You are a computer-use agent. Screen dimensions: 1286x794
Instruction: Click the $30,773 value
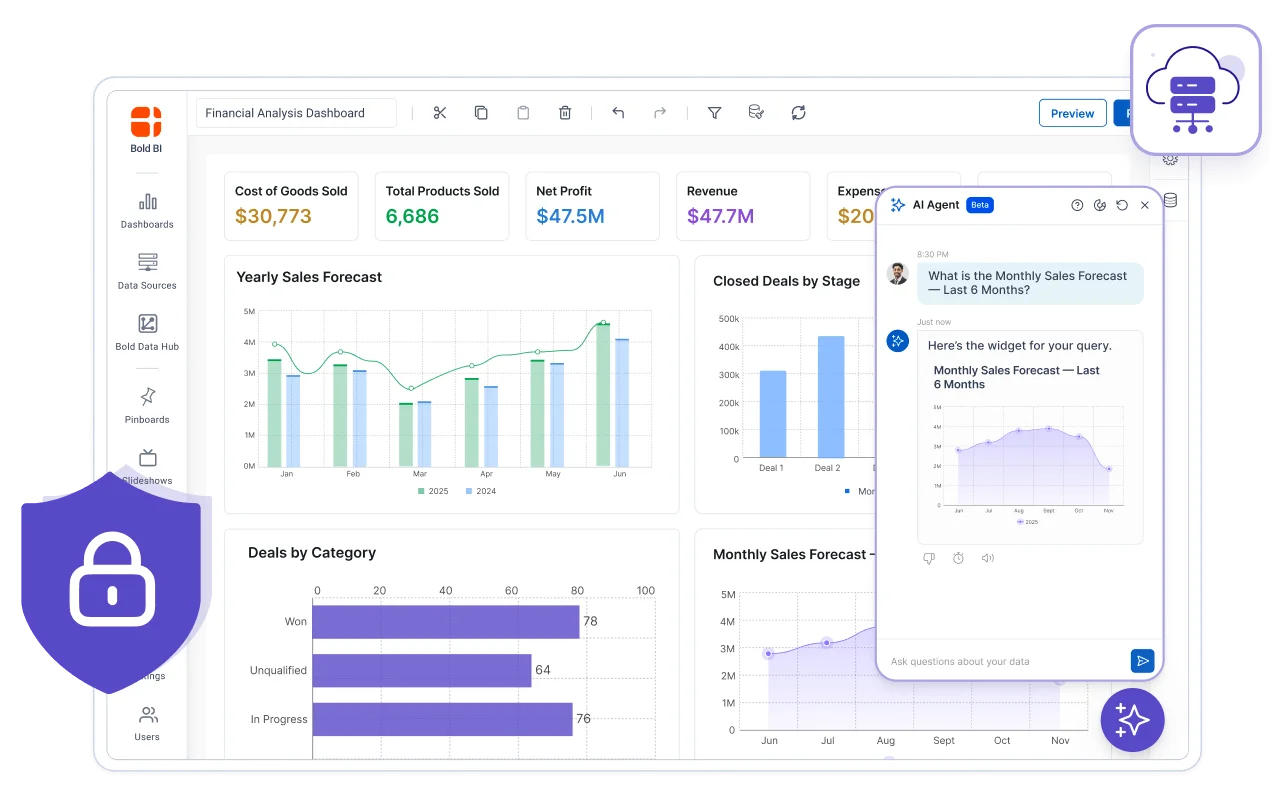click(273, 216)
